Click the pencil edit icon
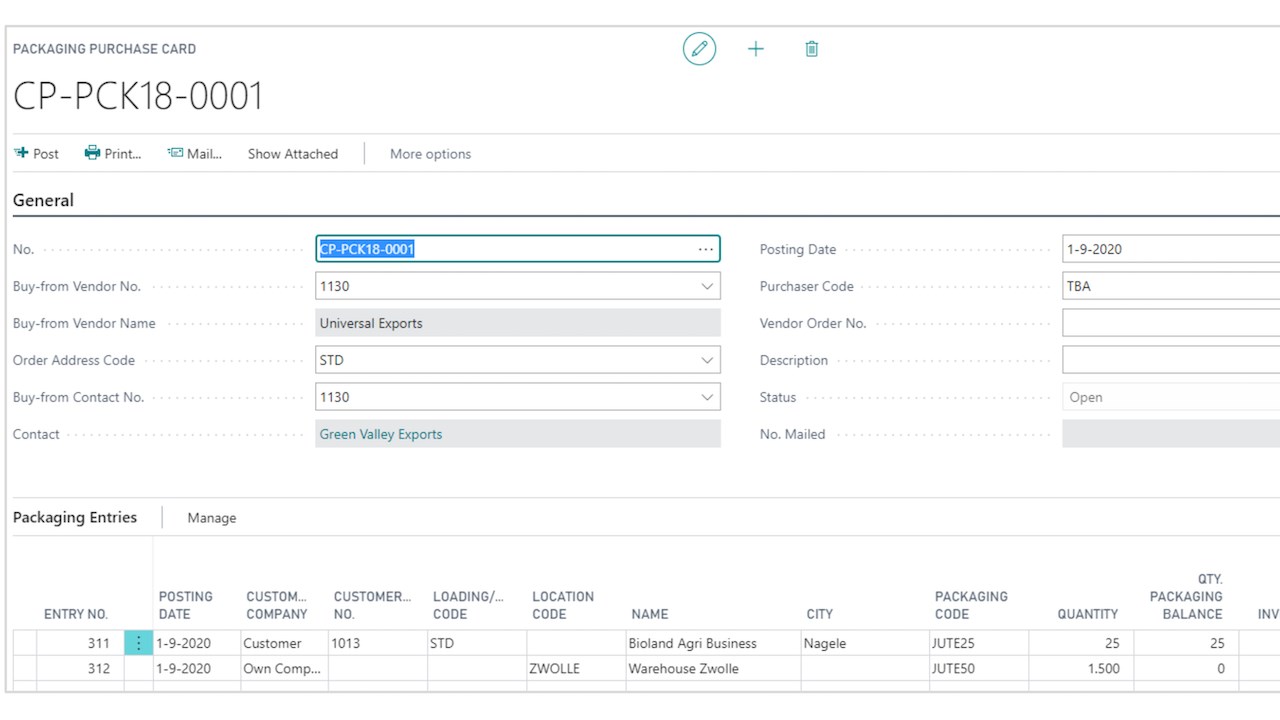 tap(699, 49)
